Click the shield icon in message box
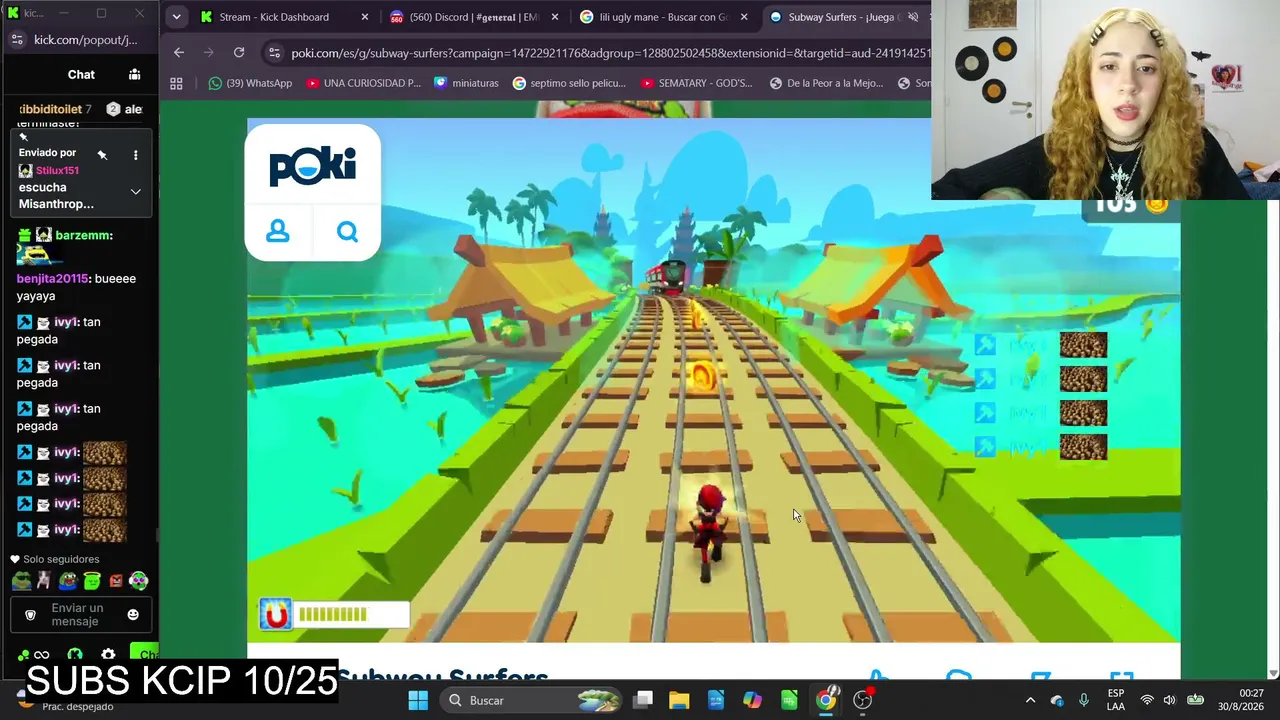Screen dimensions: 1280x720 [30, 615]
